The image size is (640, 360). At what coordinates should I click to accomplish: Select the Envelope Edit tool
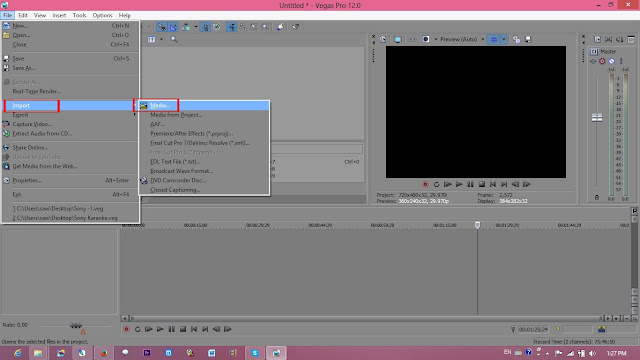click(x=243, y=27)
